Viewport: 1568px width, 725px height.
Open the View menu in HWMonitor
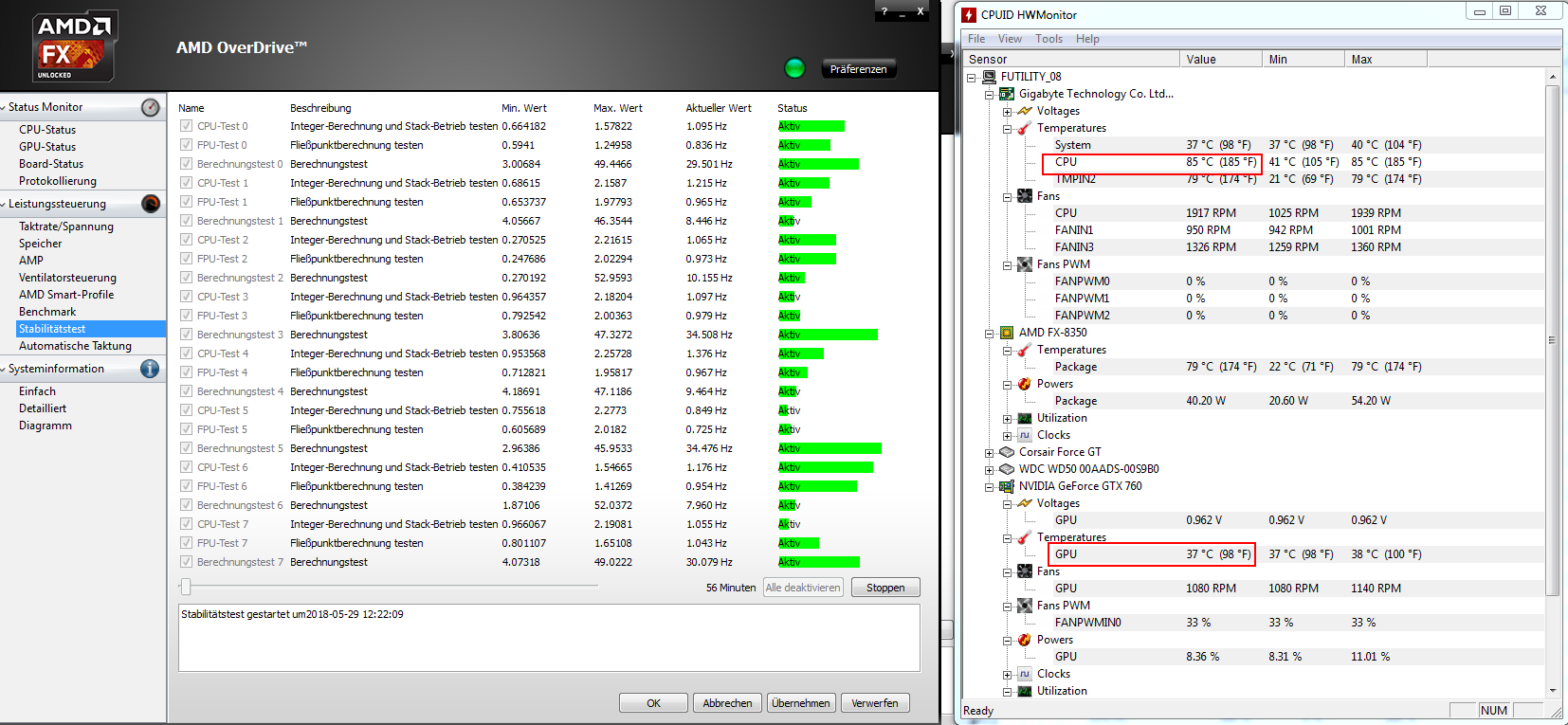point(1010,39)
